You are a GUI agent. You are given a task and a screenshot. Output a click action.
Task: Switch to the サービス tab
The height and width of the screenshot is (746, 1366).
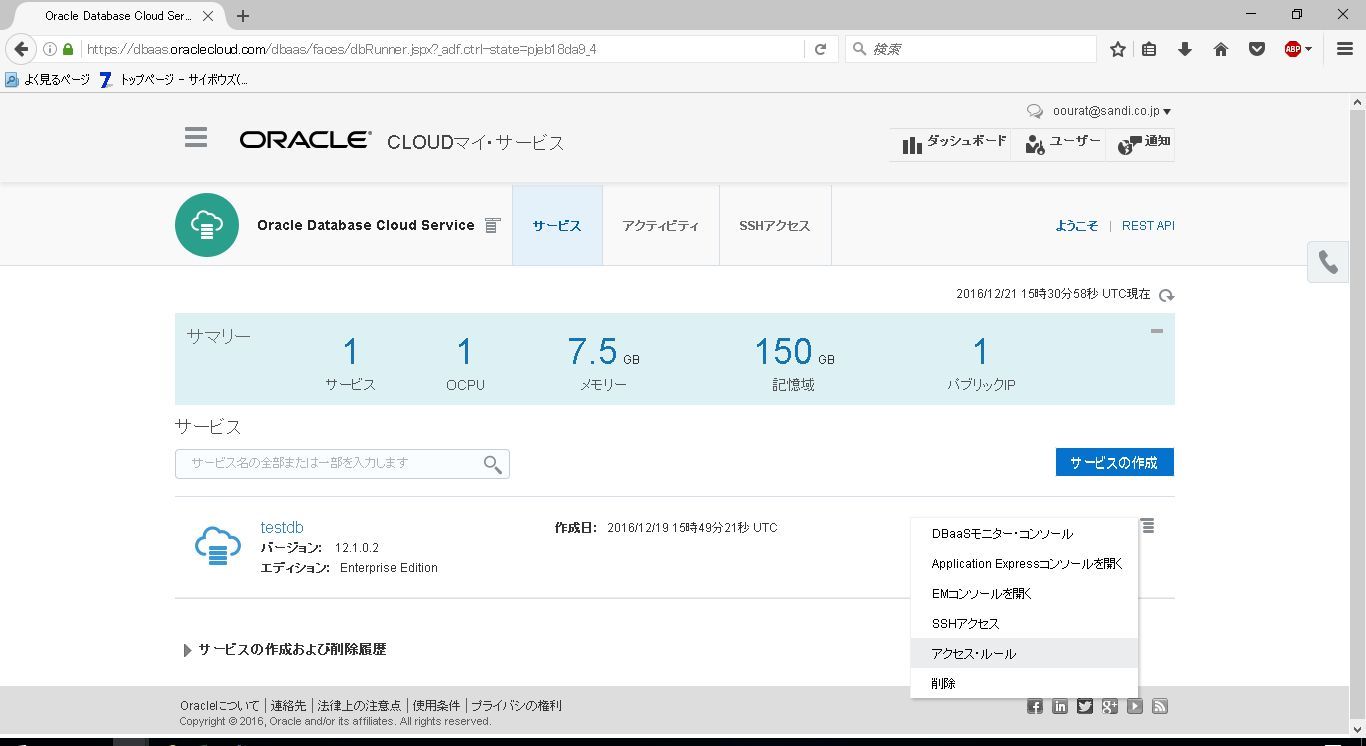(x=557, y=226)
